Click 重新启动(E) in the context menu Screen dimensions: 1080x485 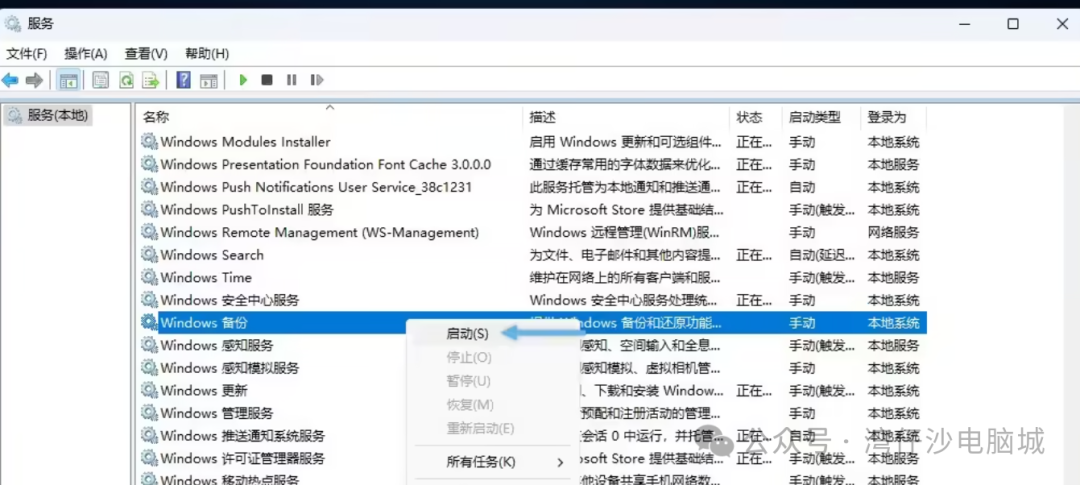point(480,428)
